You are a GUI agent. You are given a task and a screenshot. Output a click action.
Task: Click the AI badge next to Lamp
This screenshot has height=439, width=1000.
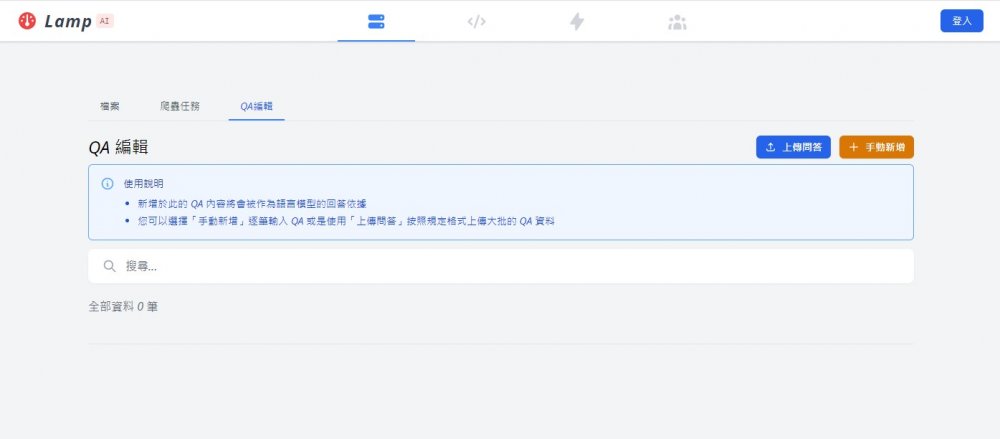pyautogui.click(x=105, y=21)
